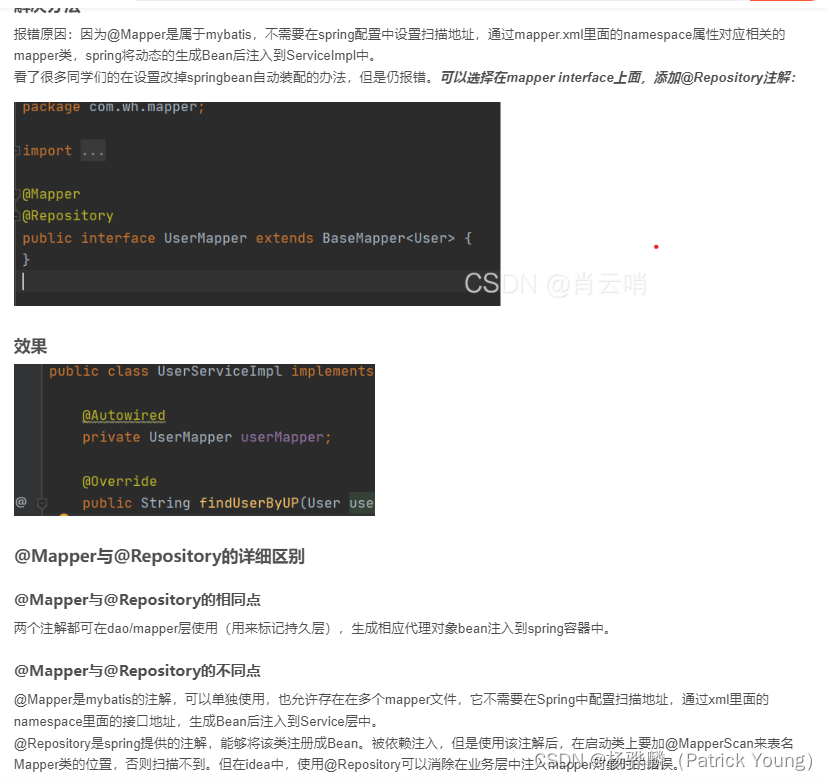Open the UserServiceImpl code screenshot
Screen dimensions: 828x780
pyautogui.click(x=194, y=439)
